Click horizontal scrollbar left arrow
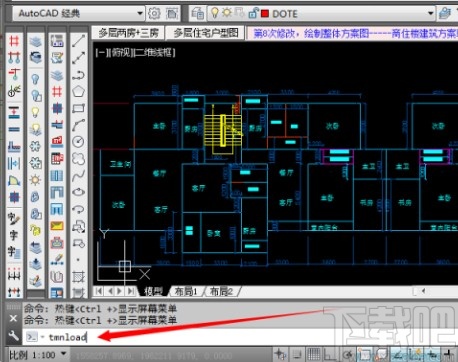458x362 pixels. 423,291
